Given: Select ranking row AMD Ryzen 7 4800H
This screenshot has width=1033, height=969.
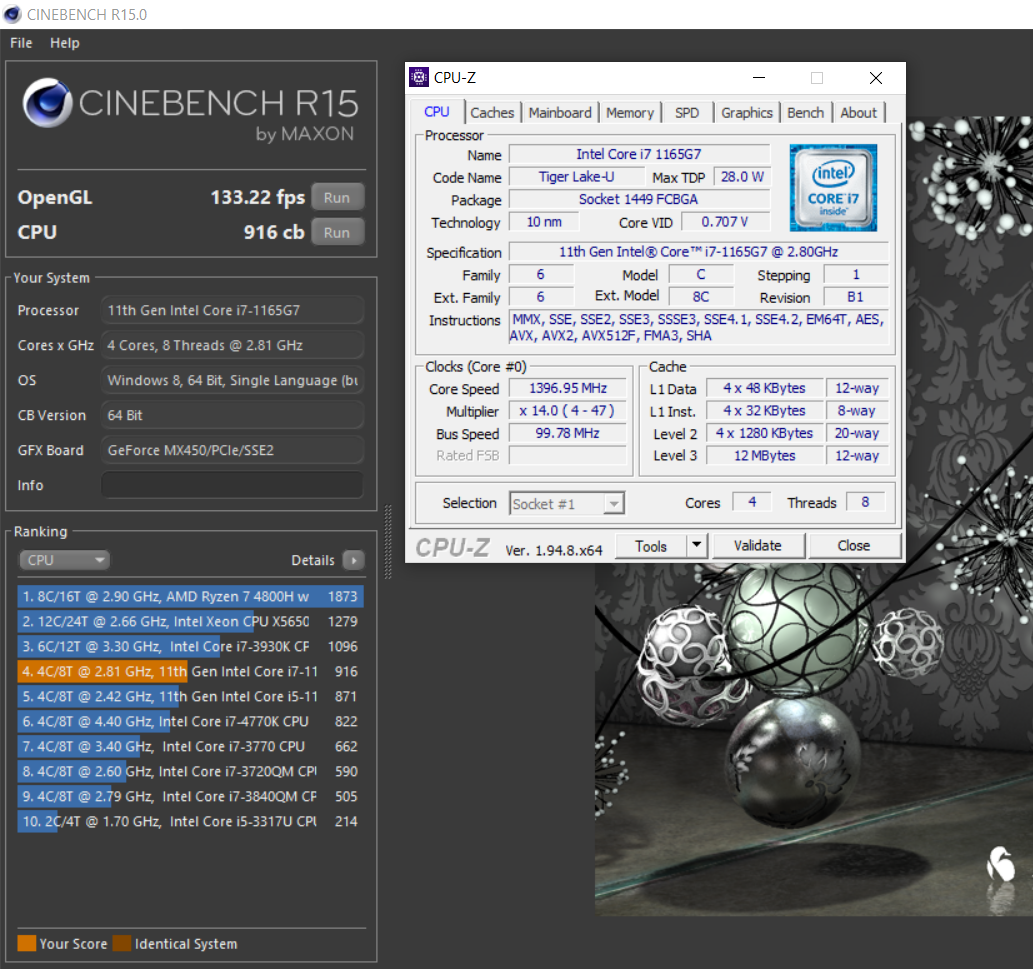Looking at the screenshot, I should point(190,596).
